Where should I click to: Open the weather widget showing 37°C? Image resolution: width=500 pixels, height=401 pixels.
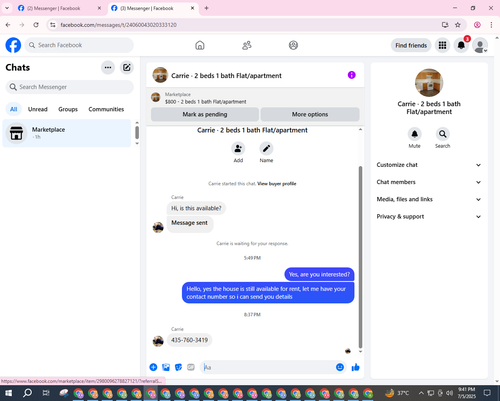click(397, 393)
